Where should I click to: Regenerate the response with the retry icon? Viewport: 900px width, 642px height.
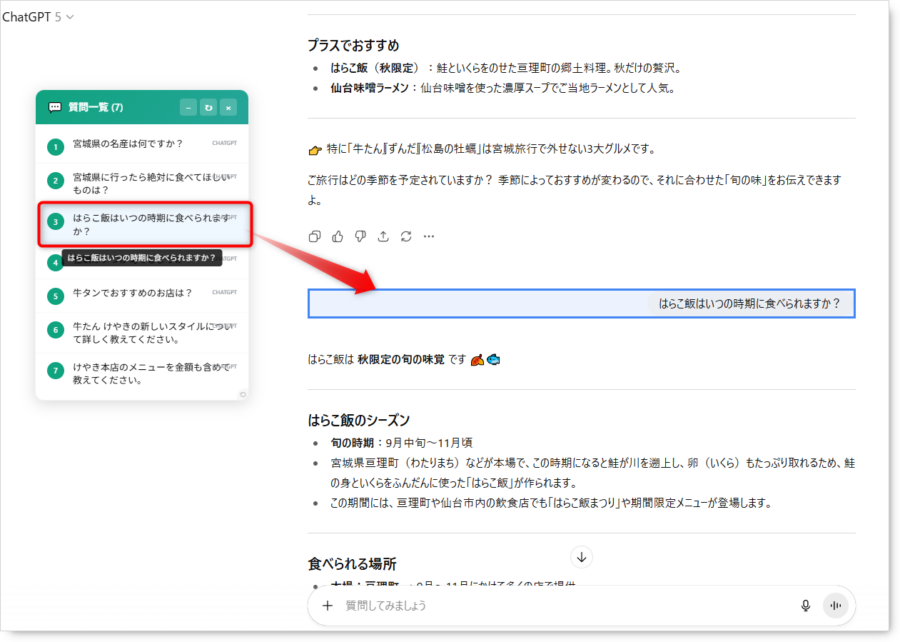click(x=406, y=236)
